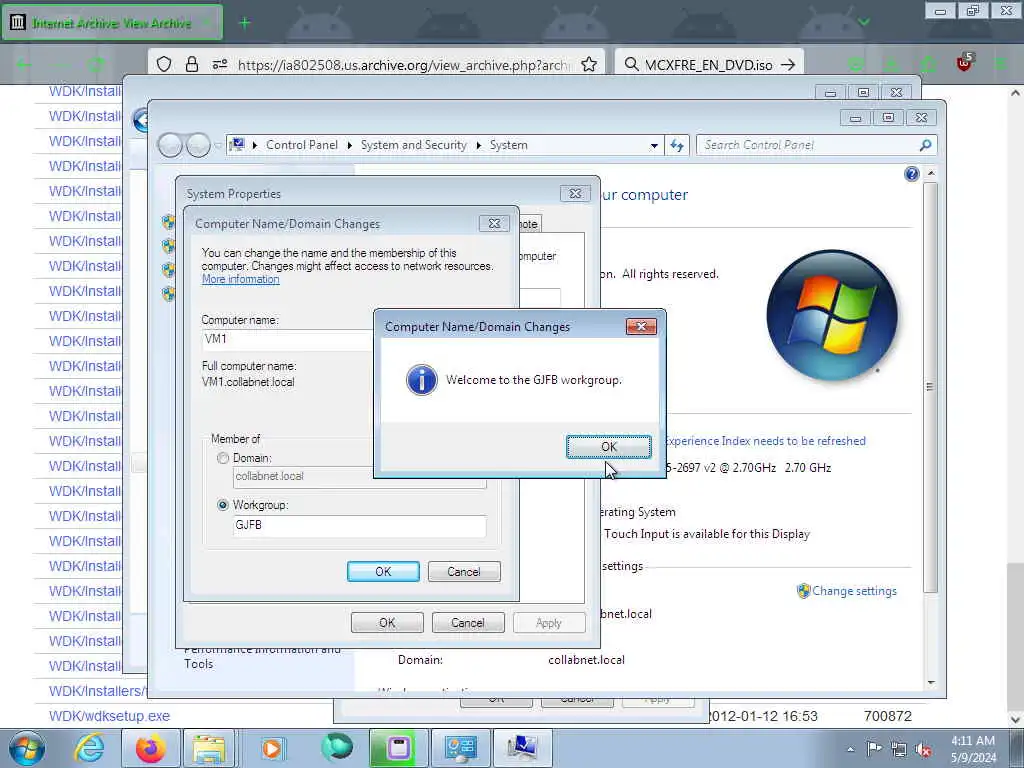Close the Computer Name/Domain Changes parent dialog
The image size is (1024, 768).
494,223
